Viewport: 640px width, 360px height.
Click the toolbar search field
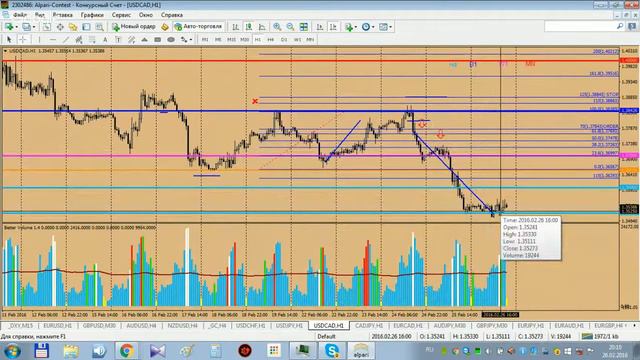(580, 27)
